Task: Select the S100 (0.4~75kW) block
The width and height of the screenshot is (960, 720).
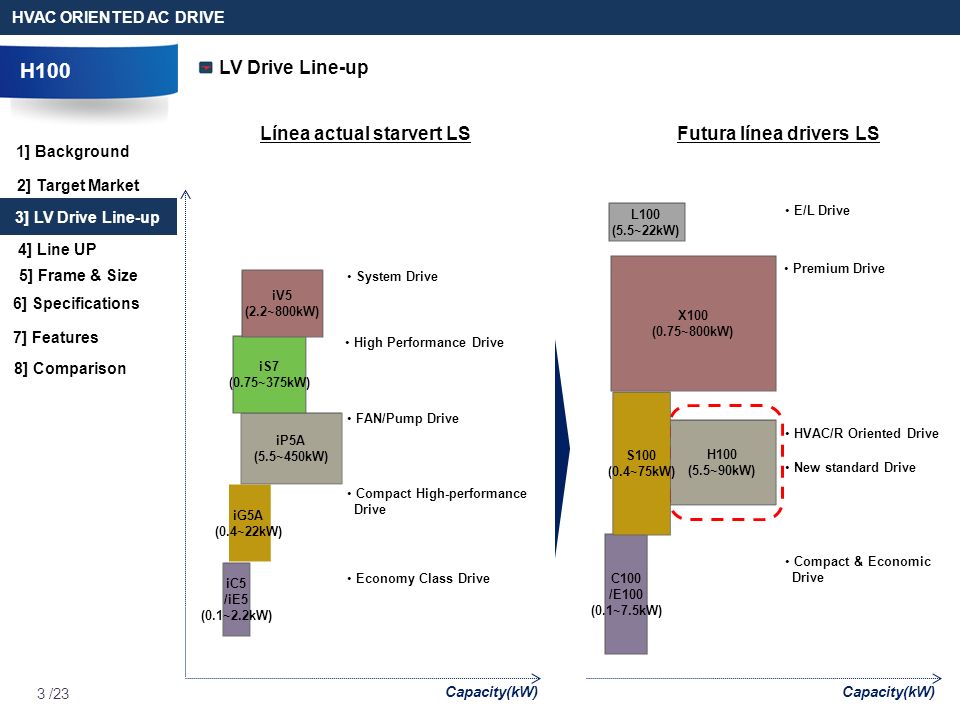Action: tap(641, 463)
